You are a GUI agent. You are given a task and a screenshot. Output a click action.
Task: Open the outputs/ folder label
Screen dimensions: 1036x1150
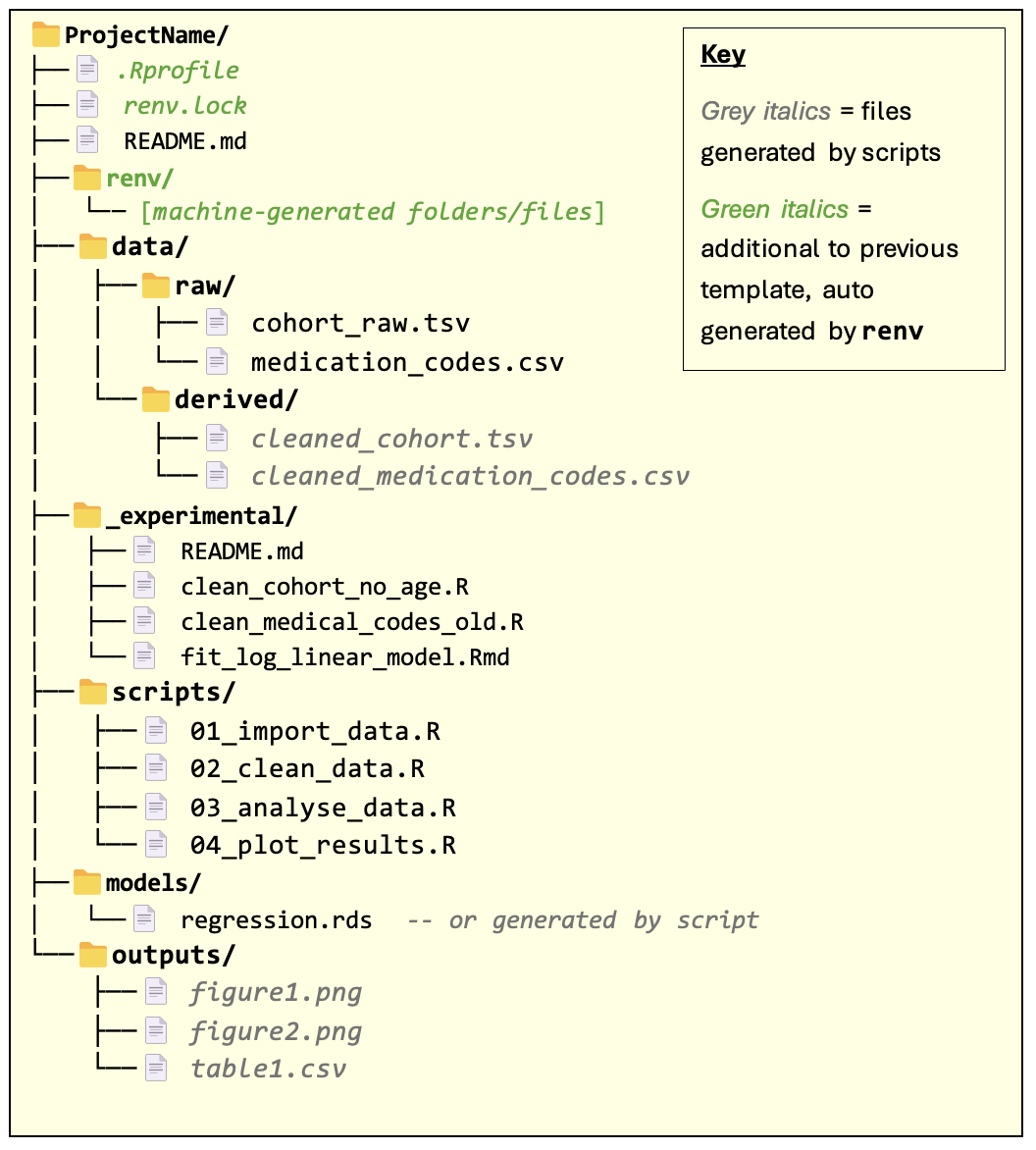coord(174,955)
